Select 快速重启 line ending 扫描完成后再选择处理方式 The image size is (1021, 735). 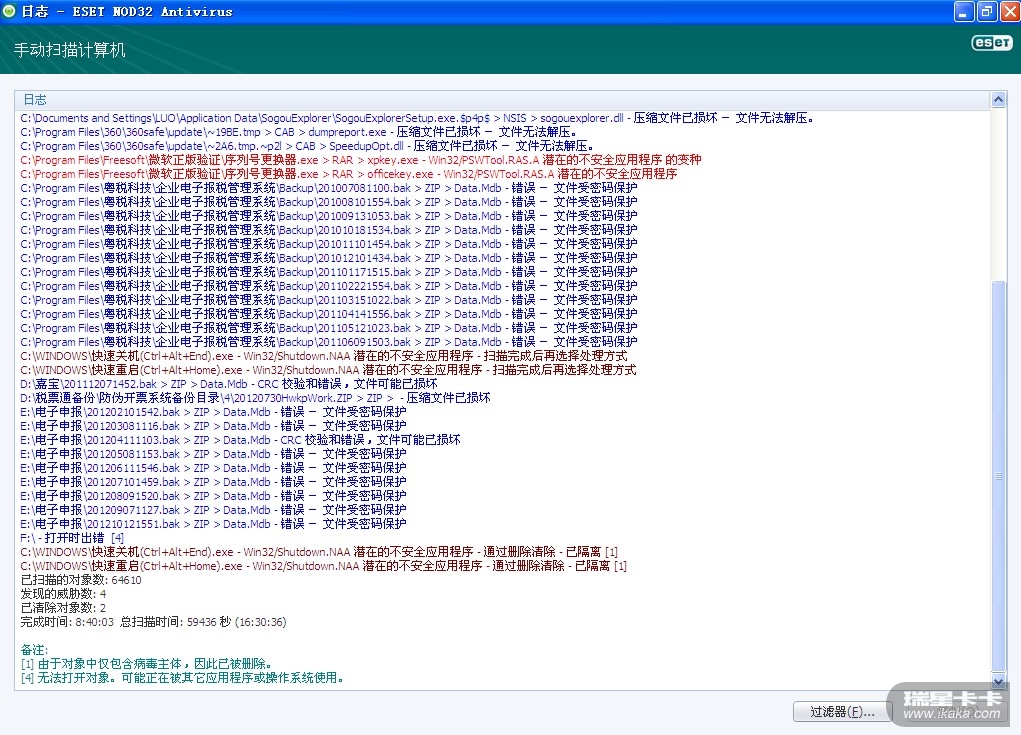(x=328, y=370)
